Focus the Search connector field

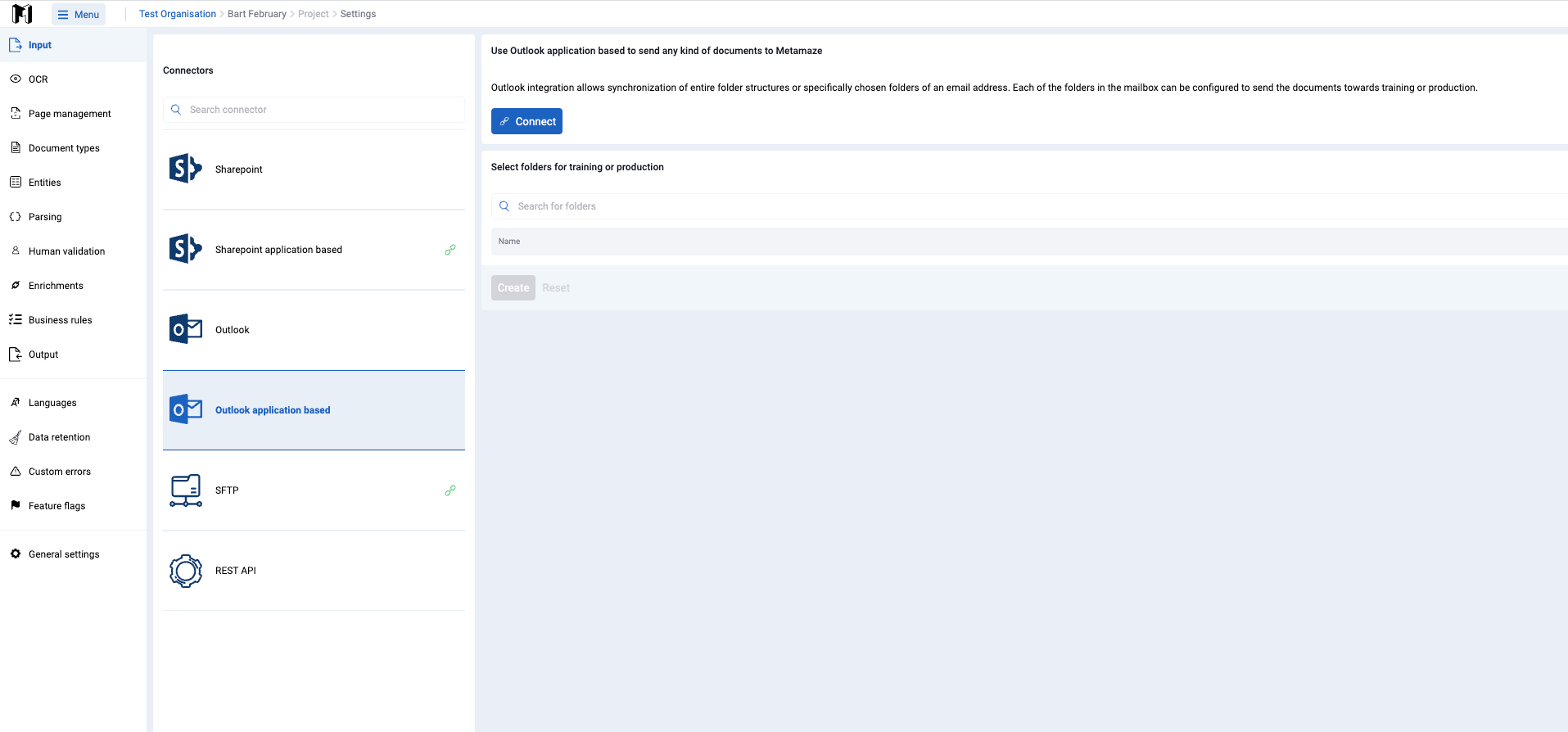314,110
